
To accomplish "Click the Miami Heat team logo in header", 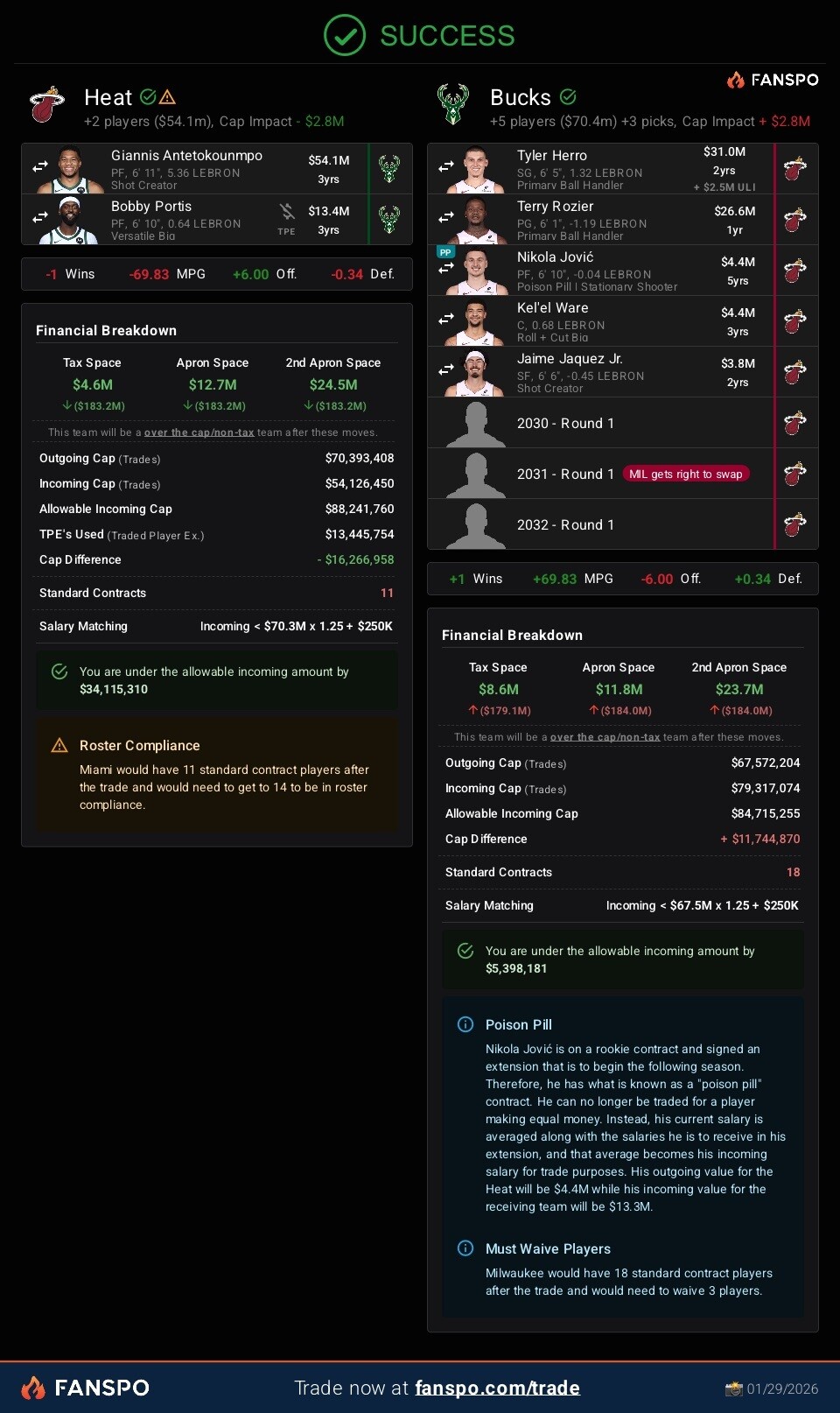I will tap(47, 105).
